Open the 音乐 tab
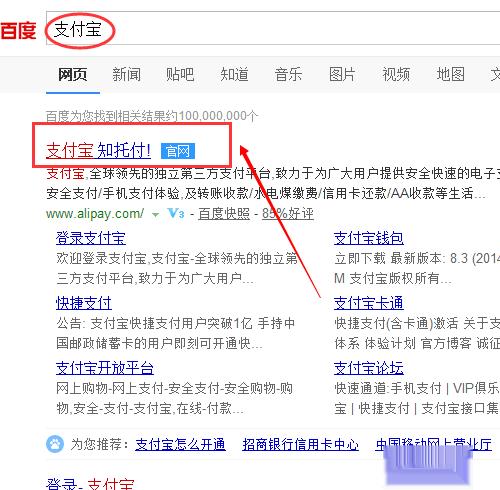500x490 pixels. tap(288, 74)
